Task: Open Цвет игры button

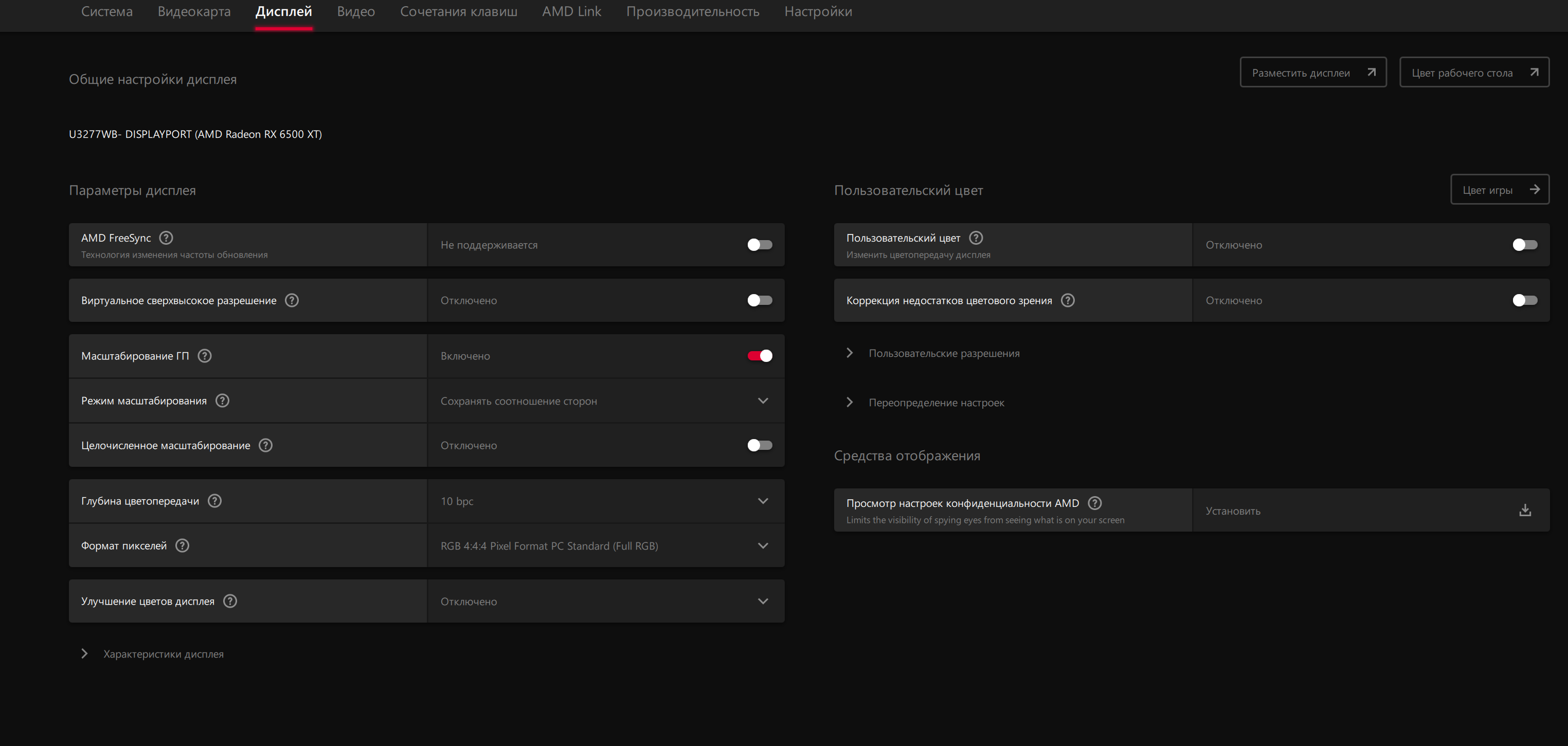Action: point(1499,190)
